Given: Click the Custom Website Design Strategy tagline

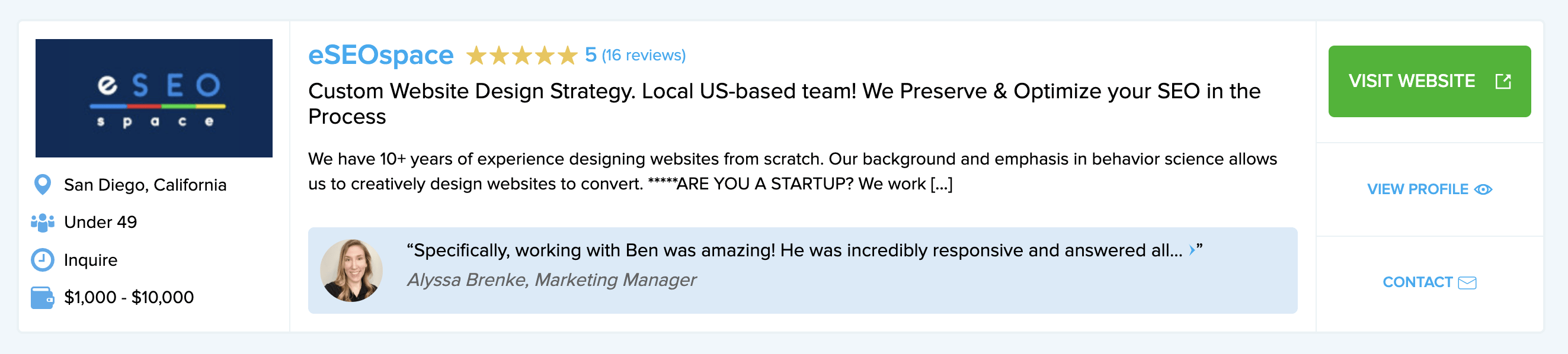Looking at the screenshot, I should click(784, 104).
